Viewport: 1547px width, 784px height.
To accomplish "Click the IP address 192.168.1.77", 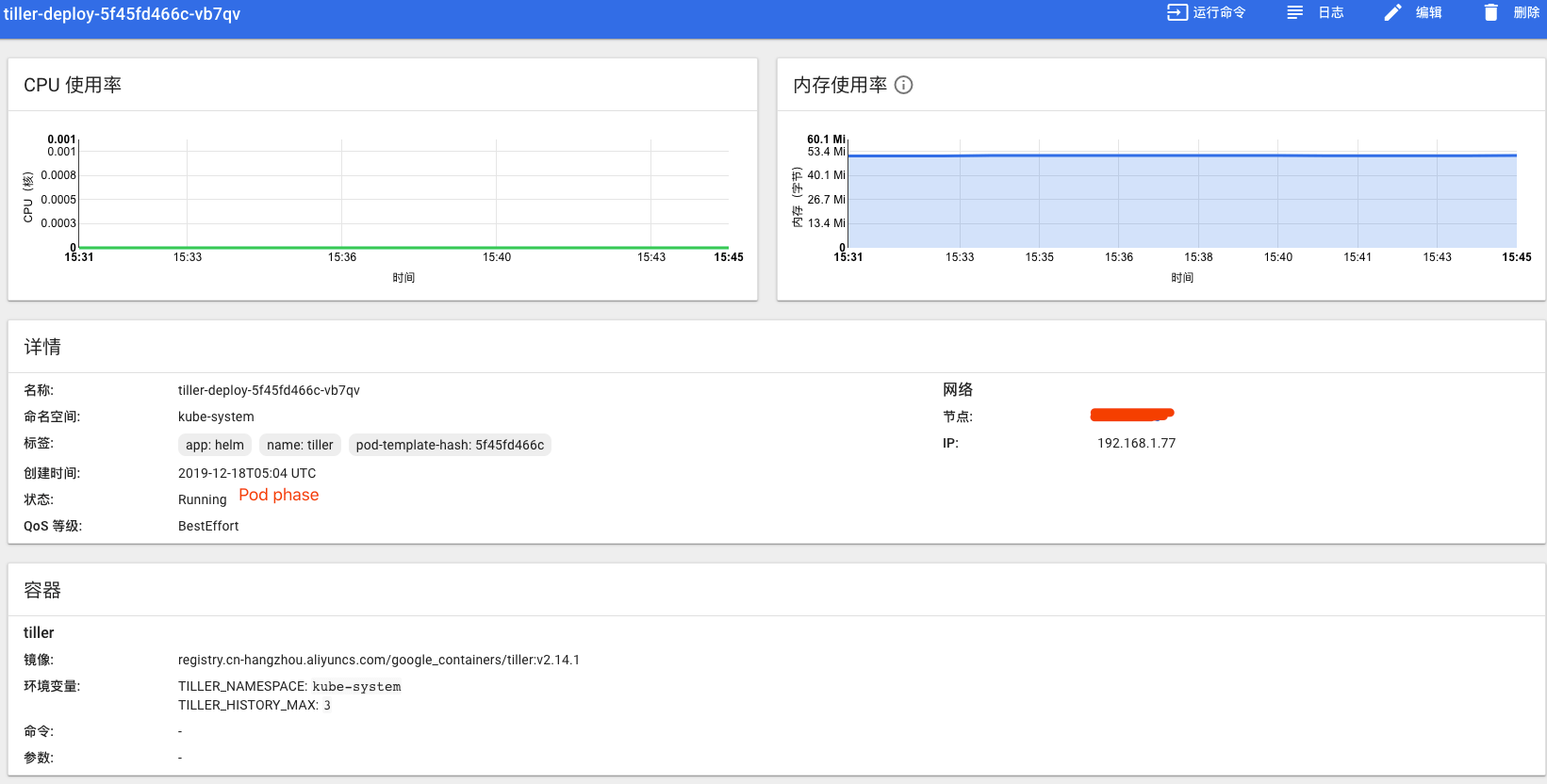I will (x=1136, y=443).
